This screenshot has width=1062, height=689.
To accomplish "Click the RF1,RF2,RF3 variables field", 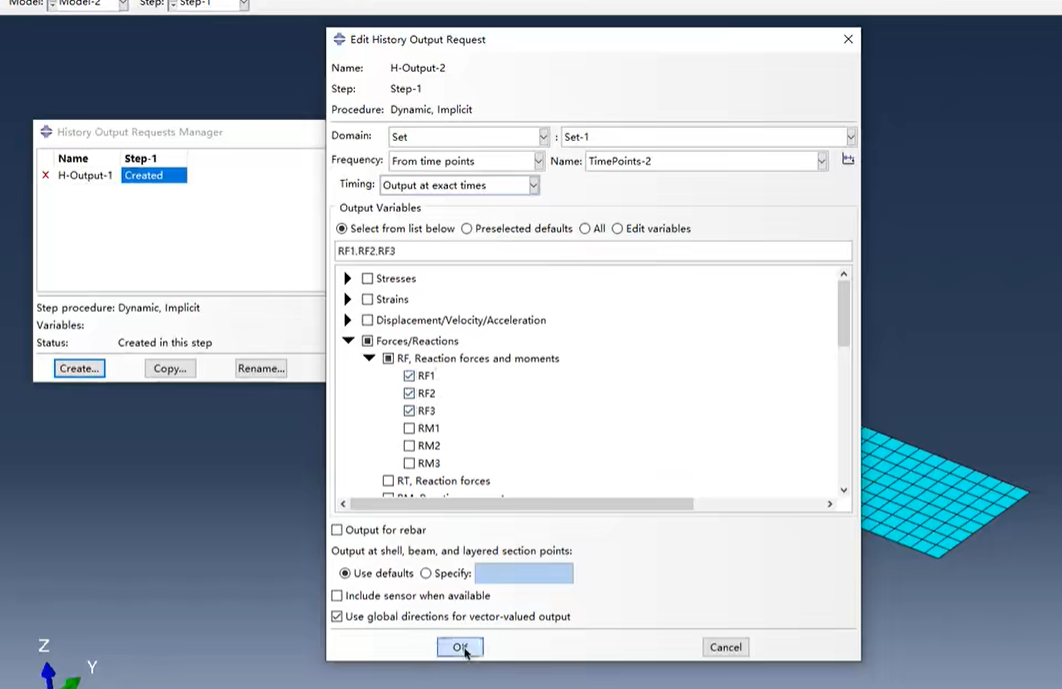I will tap(593, 251).
